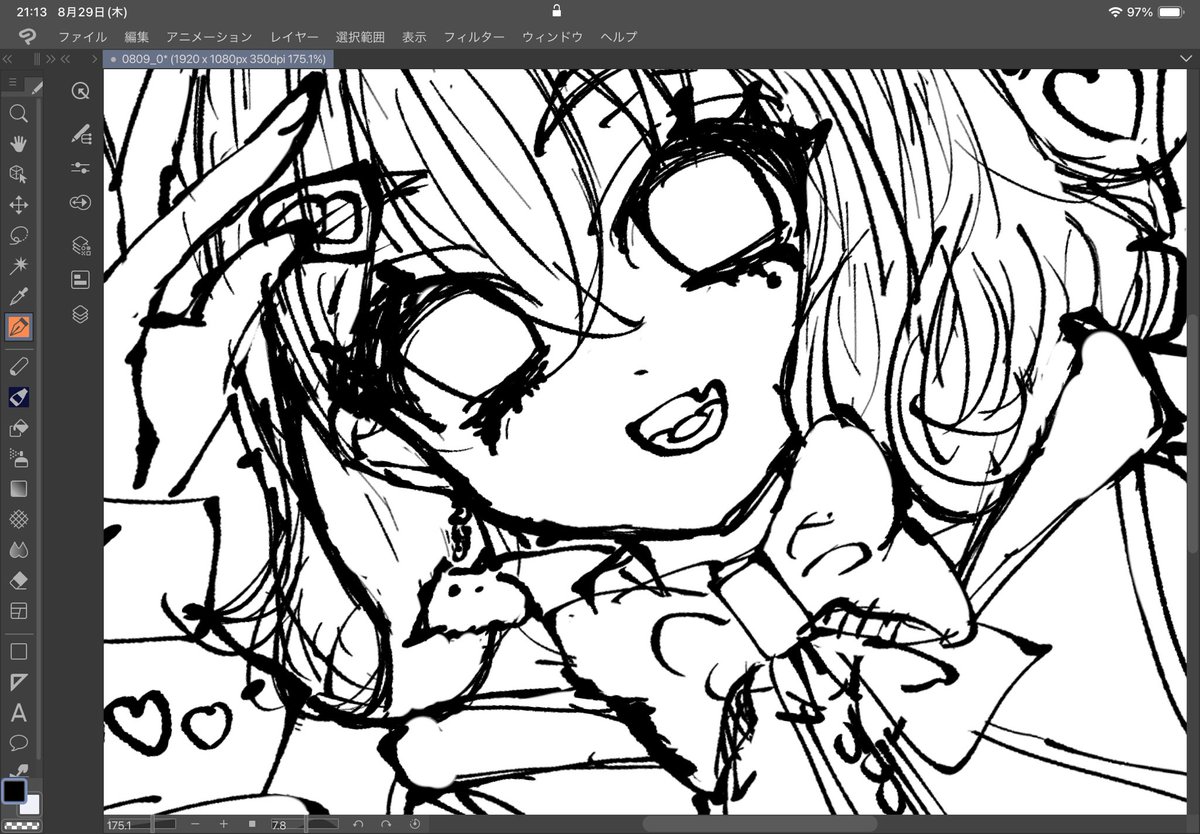Select the Eyedropper tool
Image resolution: width=1200 pixels, height=834 pixels.
(x=18, y=296)
